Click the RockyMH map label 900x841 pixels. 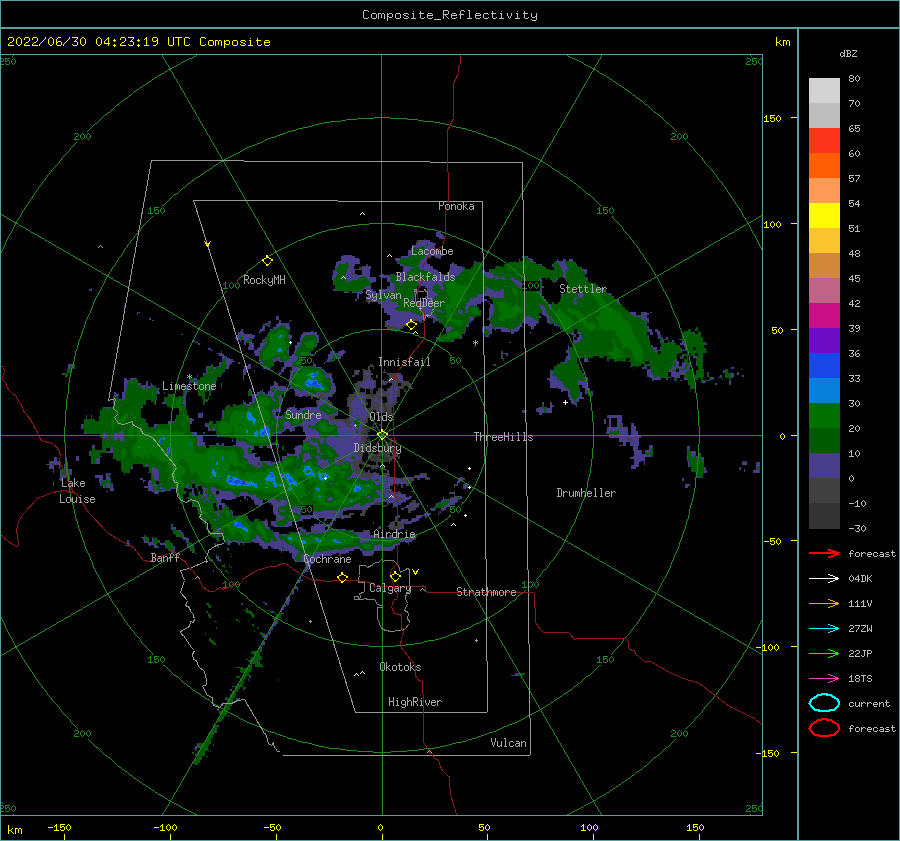(x=264, y=280)
